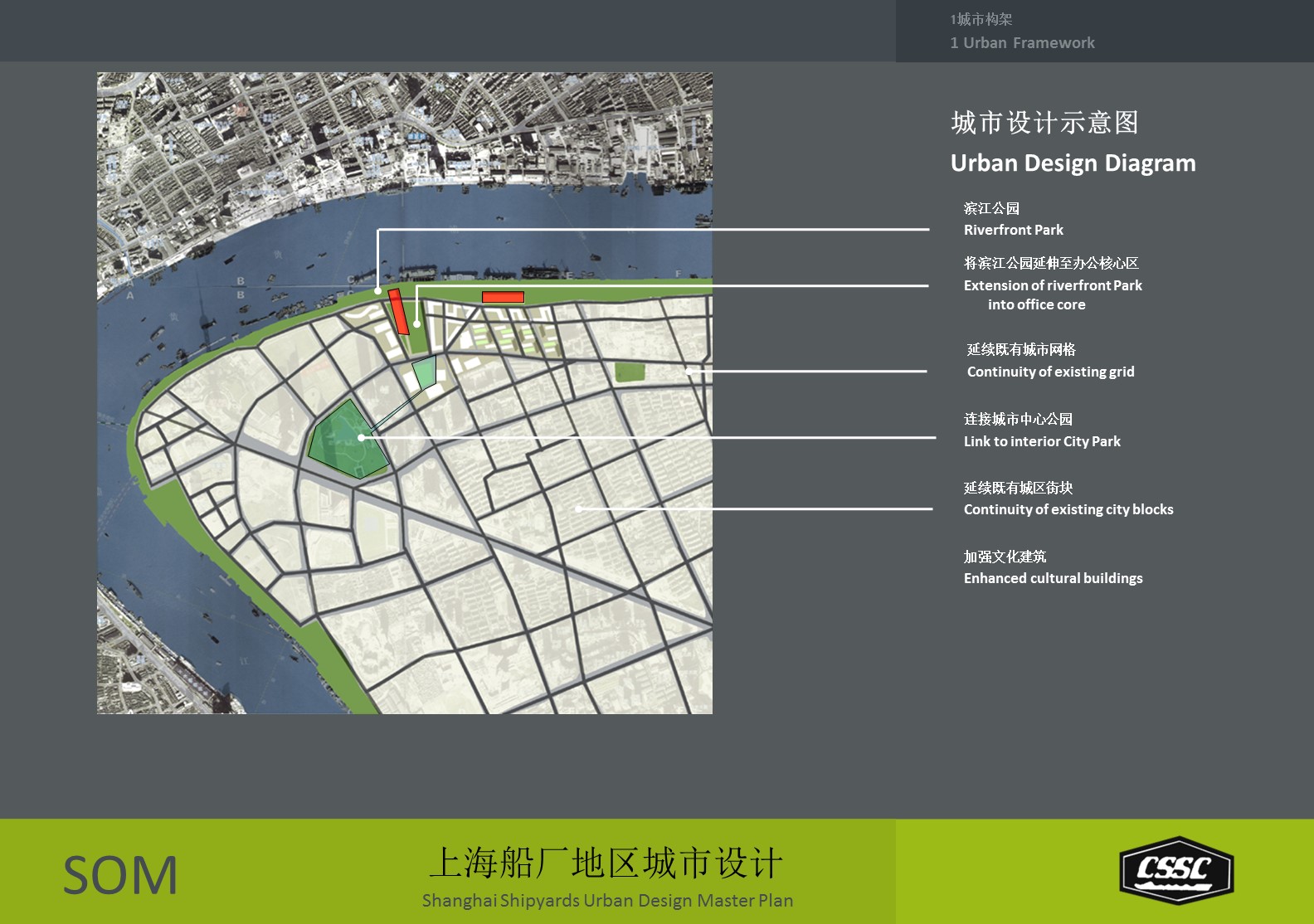Viewport: 1314px width, 924px height.
Task: Click the '1 Urban Framework' header tab
Action: [1022, 42]
